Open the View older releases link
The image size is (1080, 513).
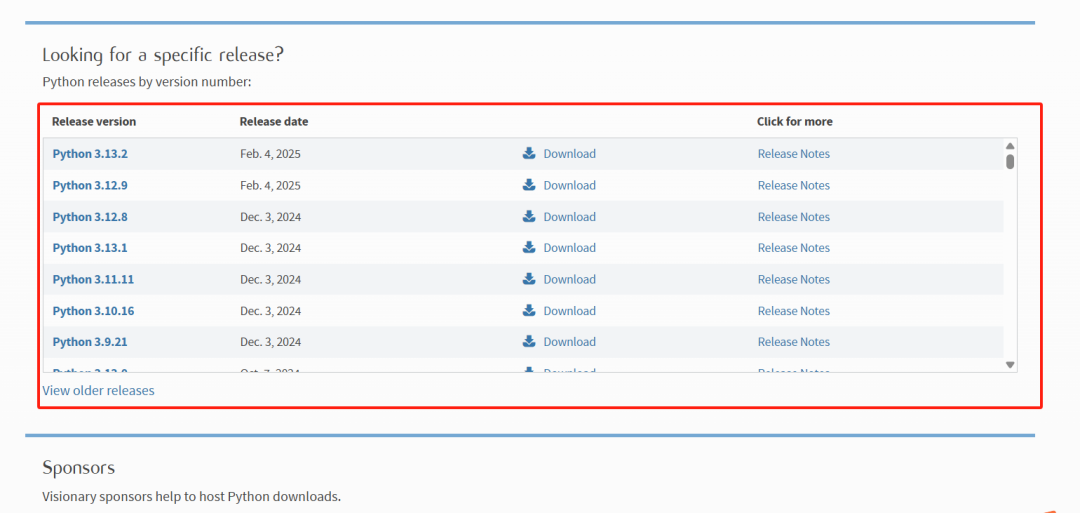tap(98, 390)
